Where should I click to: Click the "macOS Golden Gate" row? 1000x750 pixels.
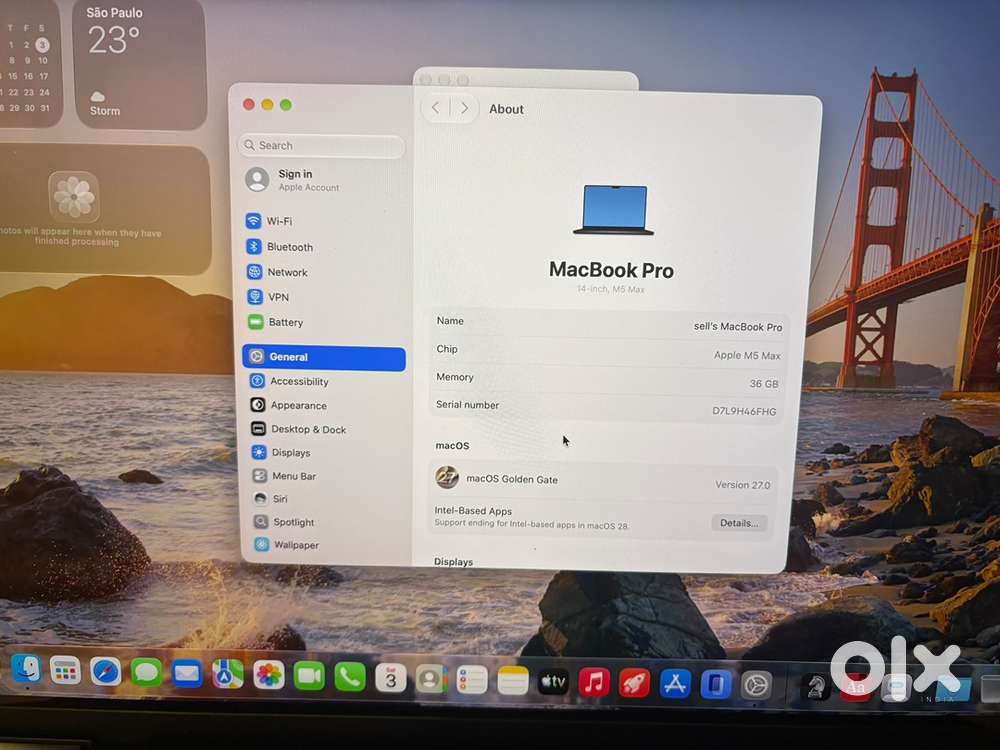coord(603,480)
